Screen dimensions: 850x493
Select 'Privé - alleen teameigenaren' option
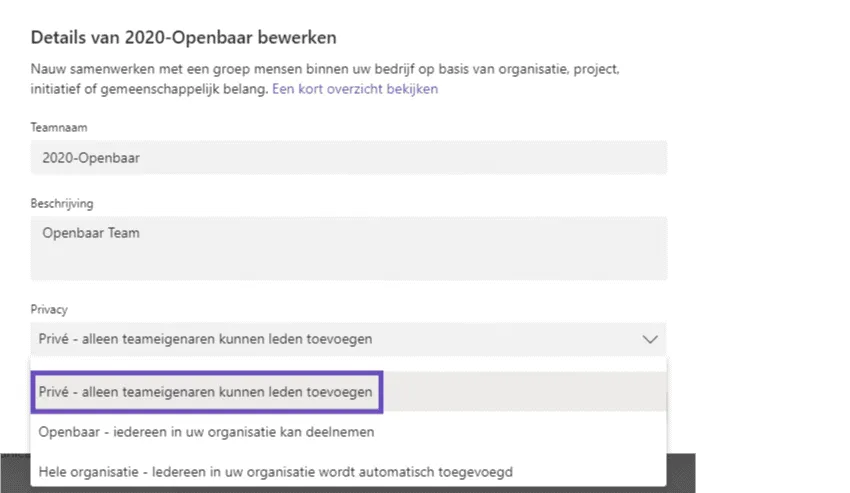click(x=206, y=392)
